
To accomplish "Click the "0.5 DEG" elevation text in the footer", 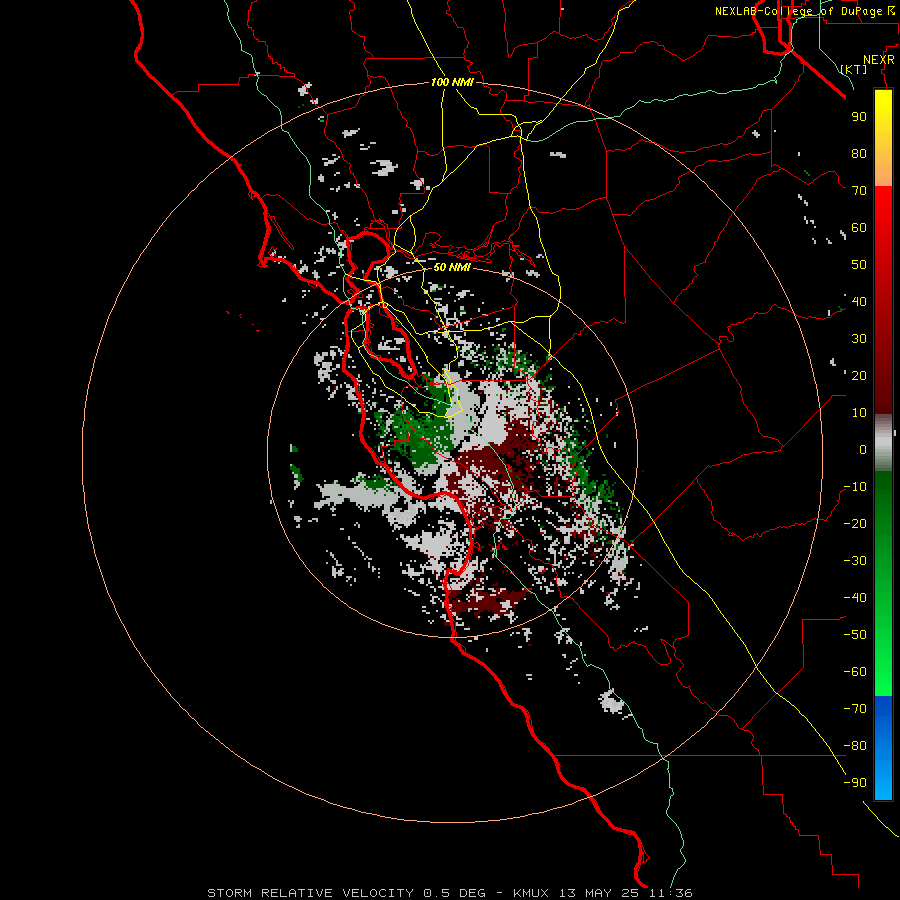I will click(x=455, y=893).
